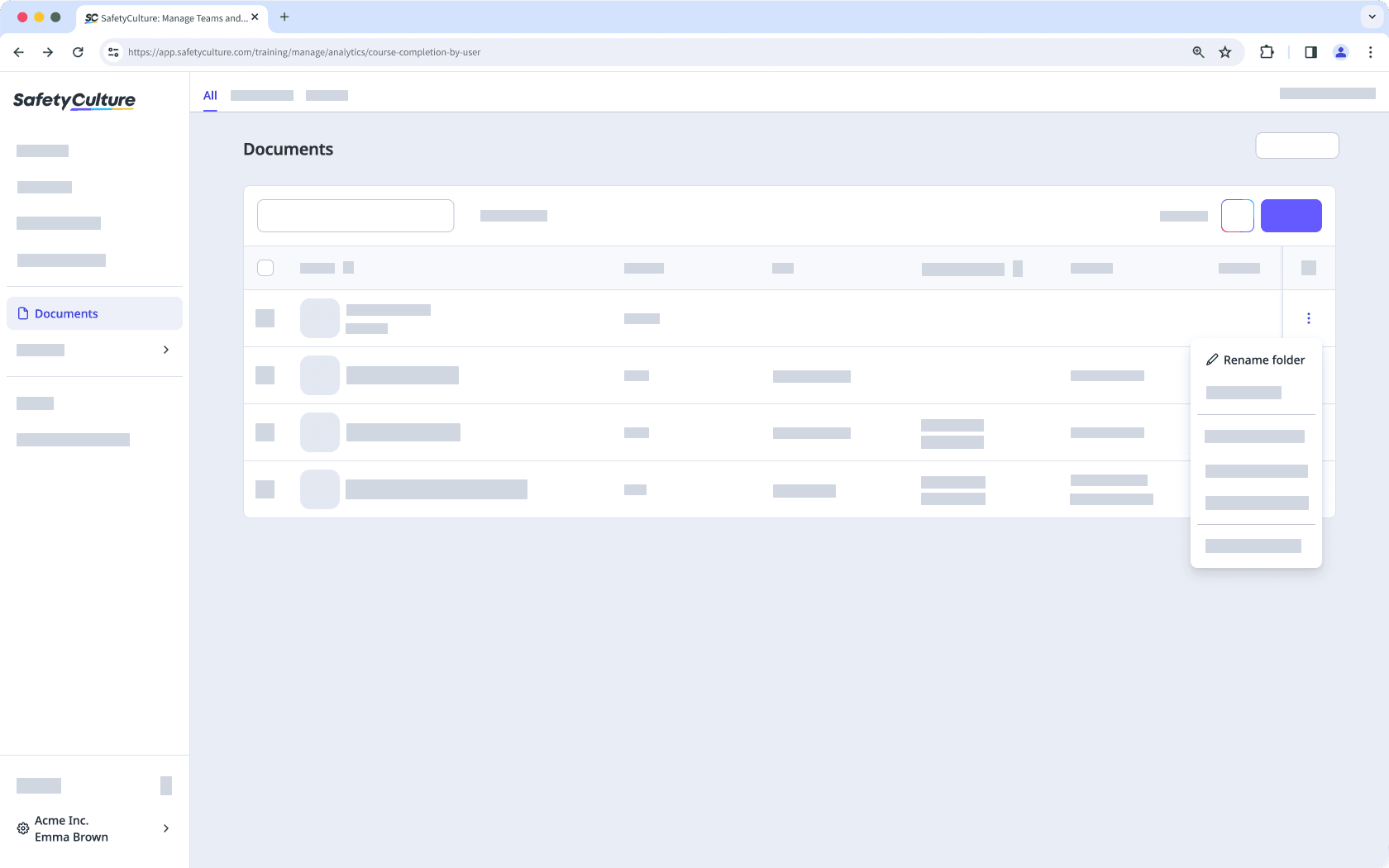The width and height of the screenshot is (1389, 868).
Task: Click the SafetyCulture logo
Action: point(74,100)
